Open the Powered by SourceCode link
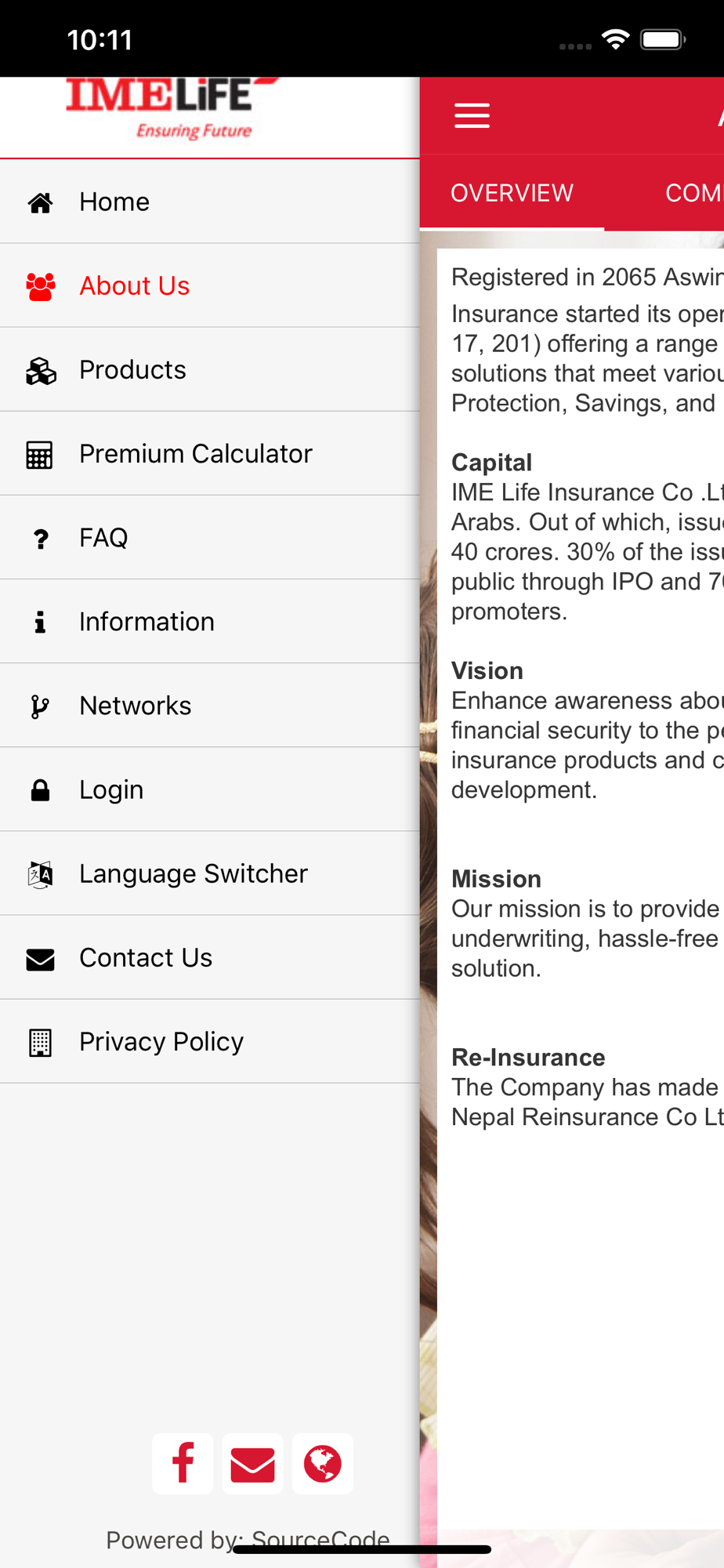 click(248, 1538)
